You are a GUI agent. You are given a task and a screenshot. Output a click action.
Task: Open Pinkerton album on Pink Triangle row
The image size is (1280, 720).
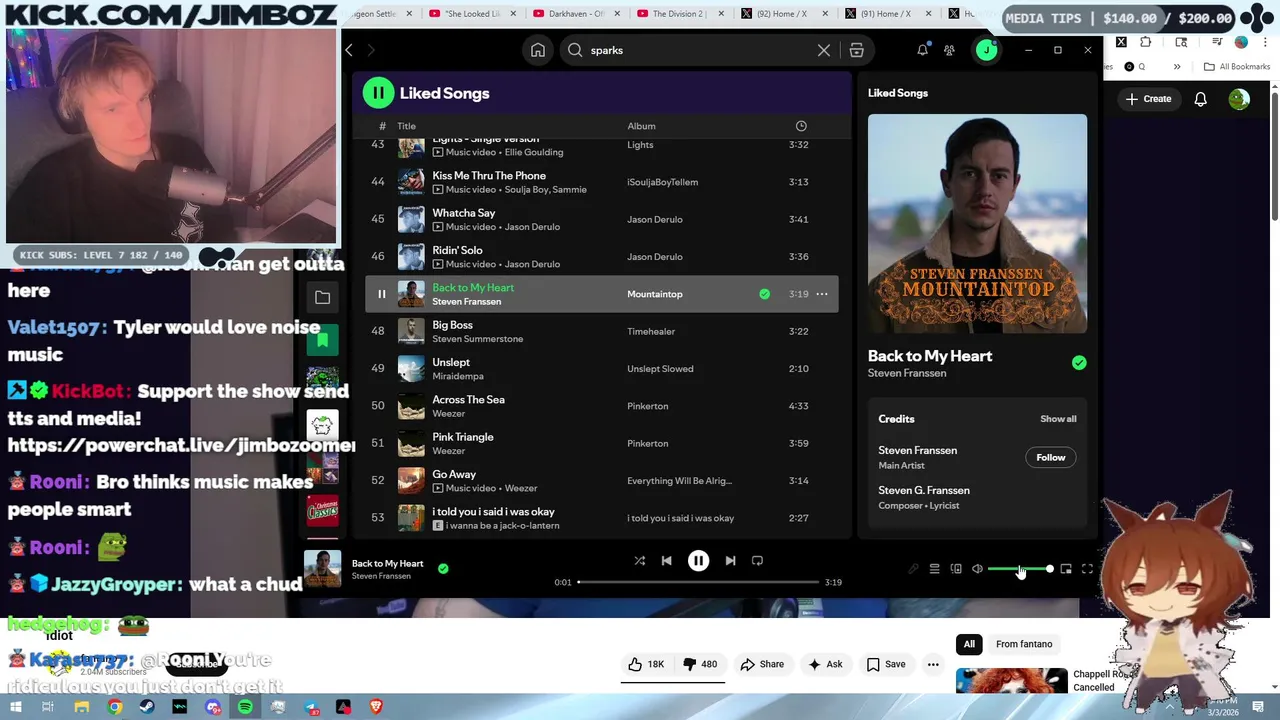pyautogui.click(x=647, y=443)
